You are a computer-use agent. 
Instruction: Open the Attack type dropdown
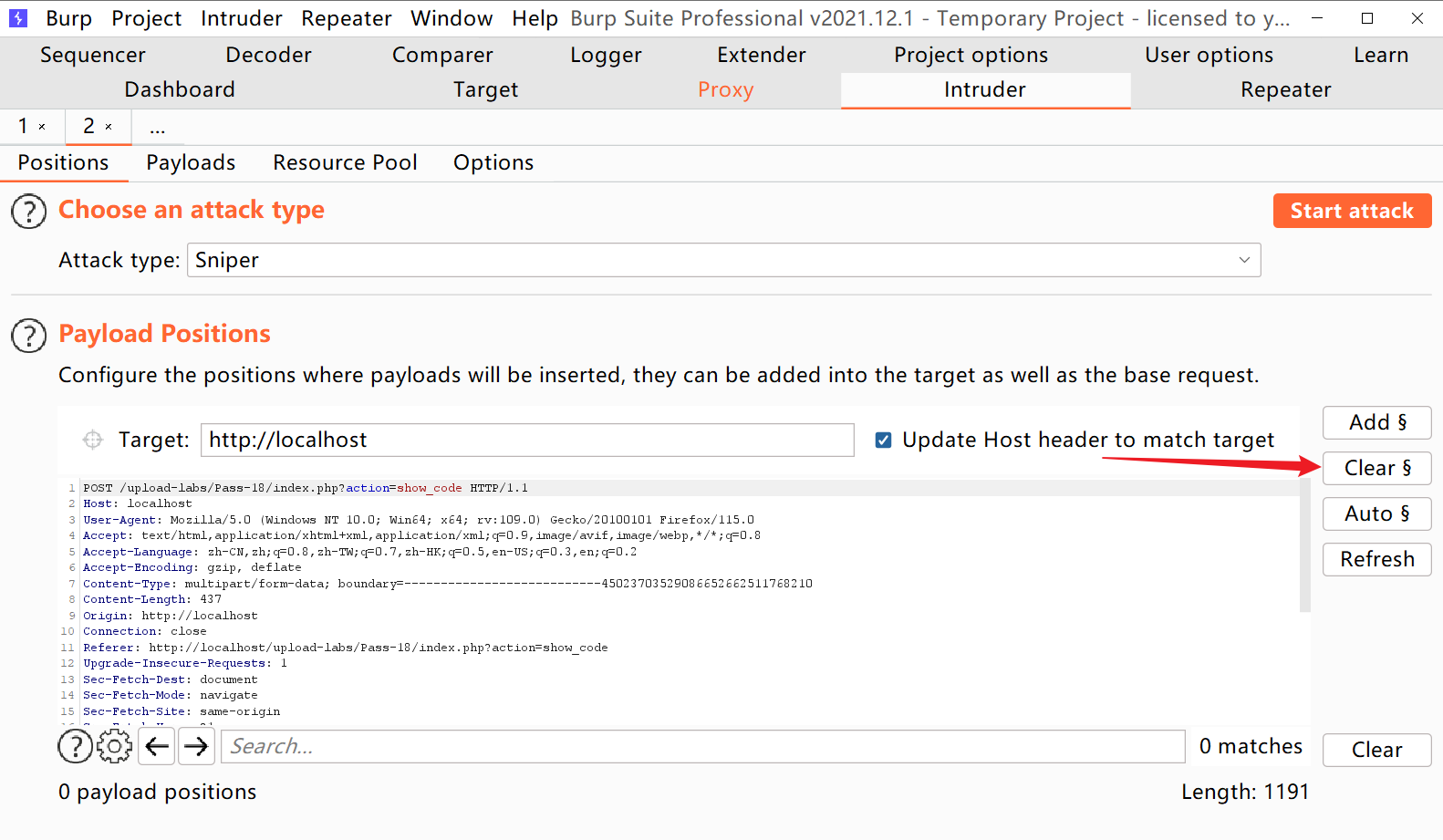point(723,260)
